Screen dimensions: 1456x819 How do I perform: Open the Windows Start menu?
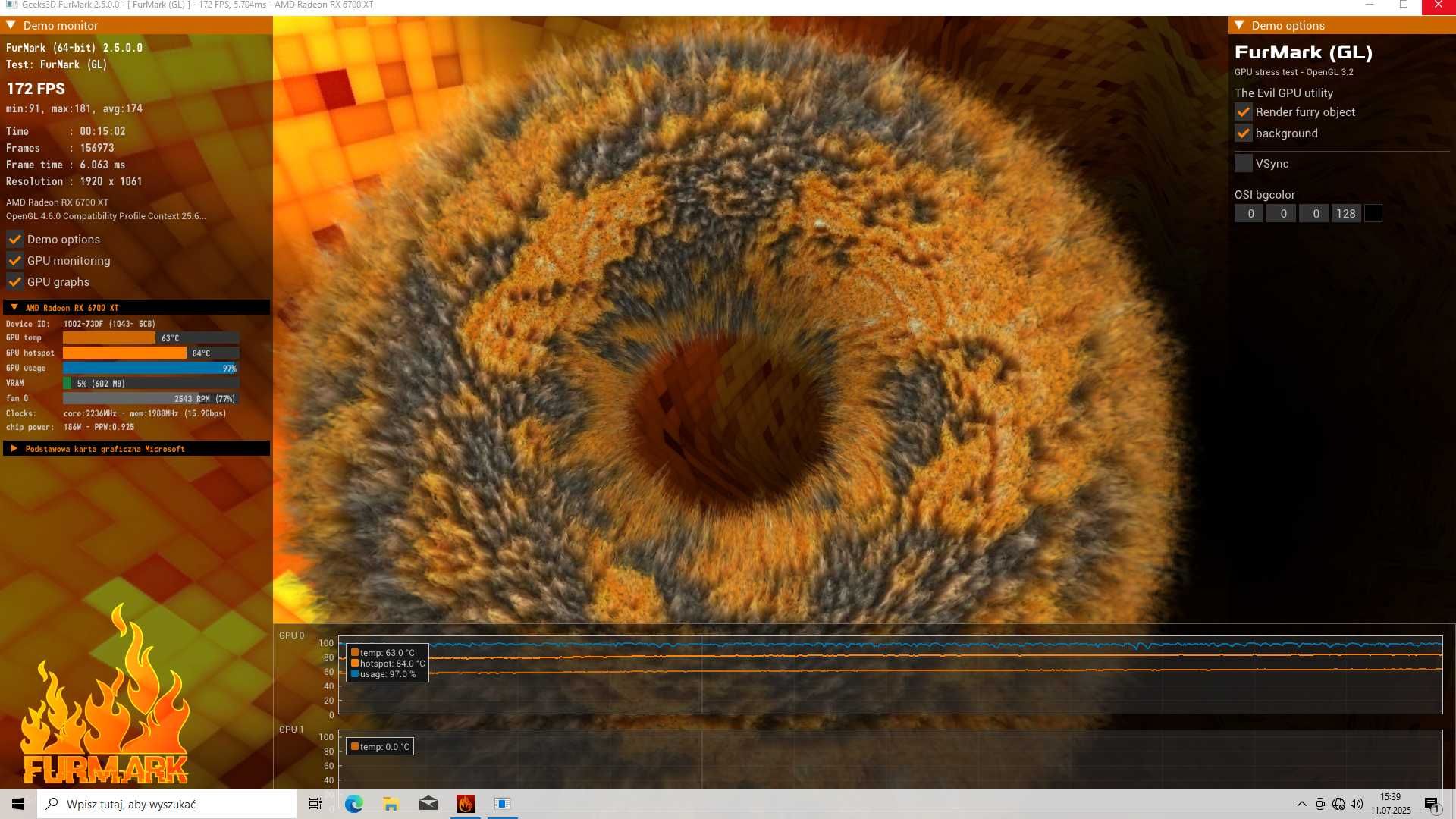[x=18, y=804]
